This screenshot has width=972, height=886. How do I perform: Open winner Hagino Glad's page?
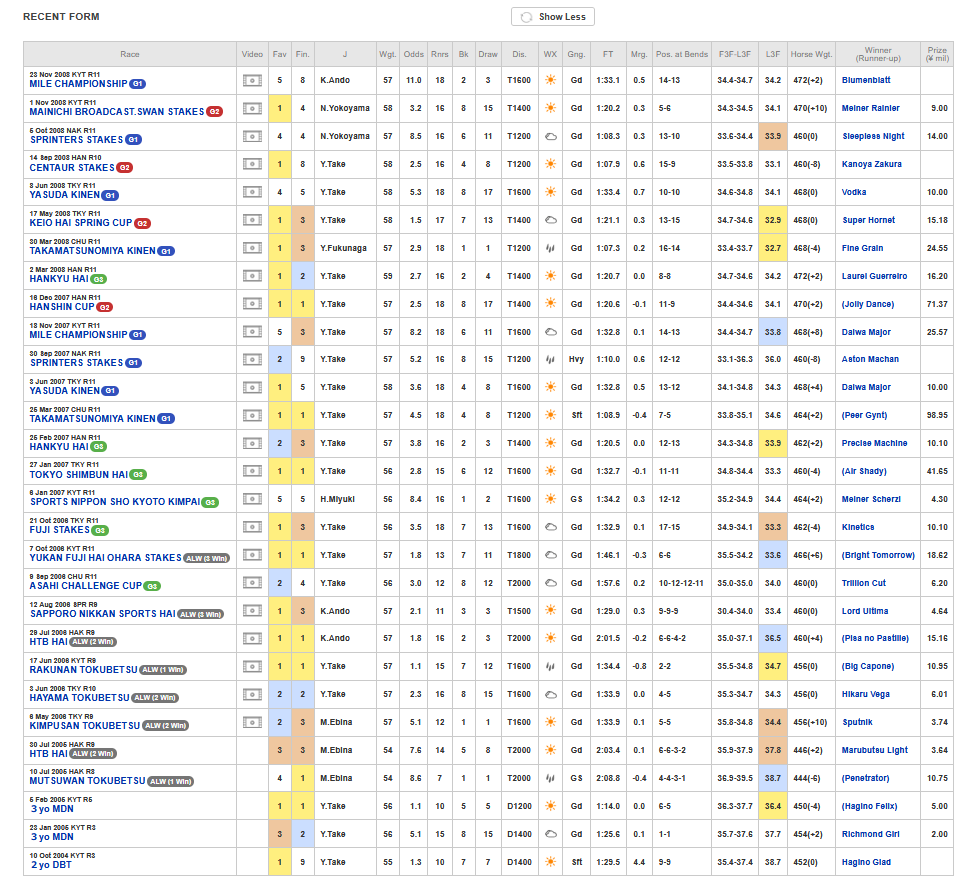tap(866, 862)
